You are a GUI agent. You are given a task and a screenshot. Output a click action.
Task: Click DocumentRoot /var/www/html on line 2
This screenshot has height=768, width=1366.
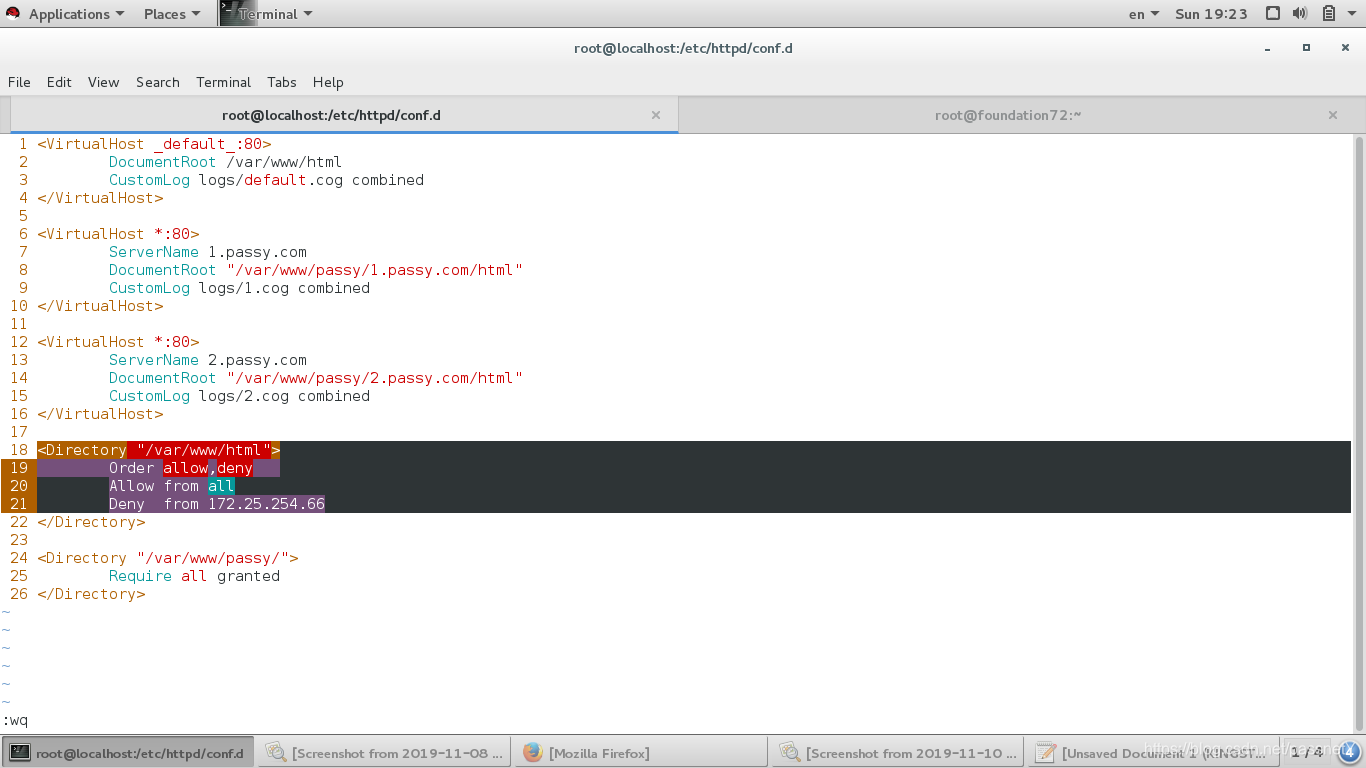[x=225, y=162]
